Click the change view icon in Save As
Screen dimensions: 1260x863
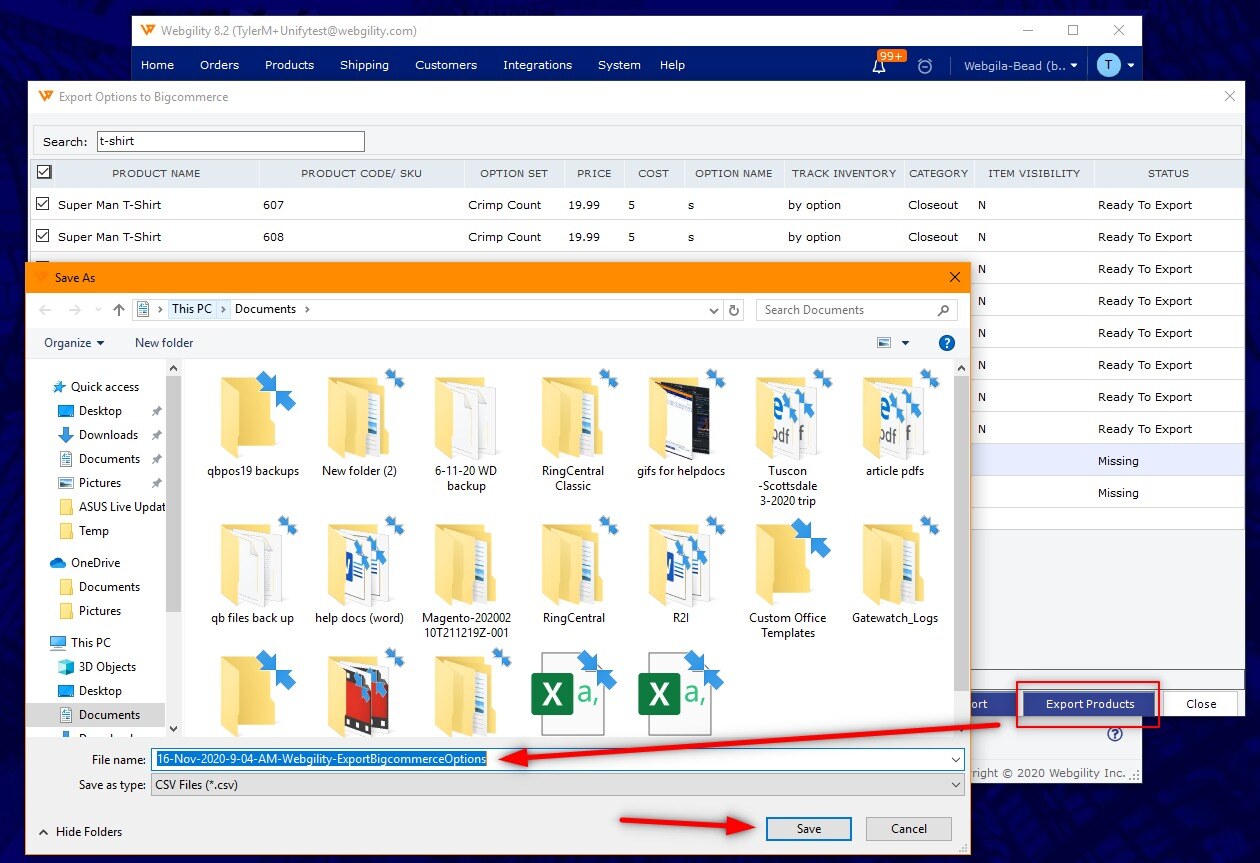pyautogui.click(x=884, y=343)
